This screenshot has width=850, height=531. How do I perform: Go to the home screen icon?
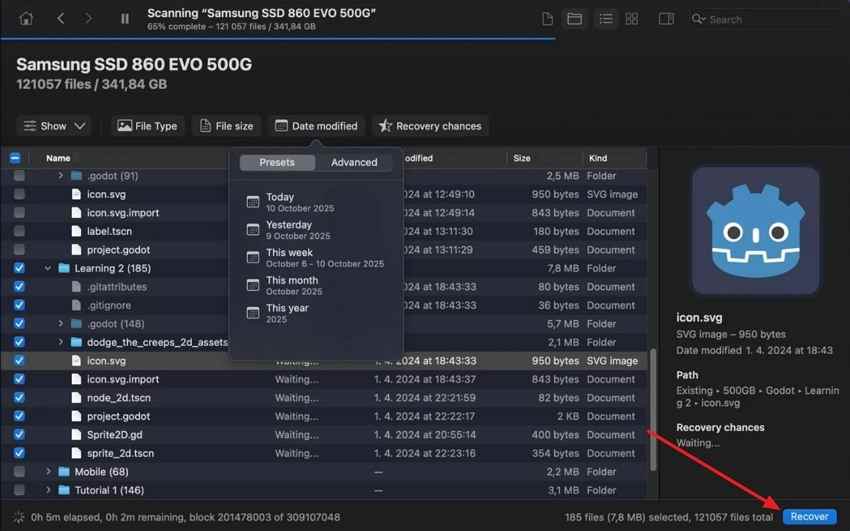pyautogui.click(x=26, y=19)
